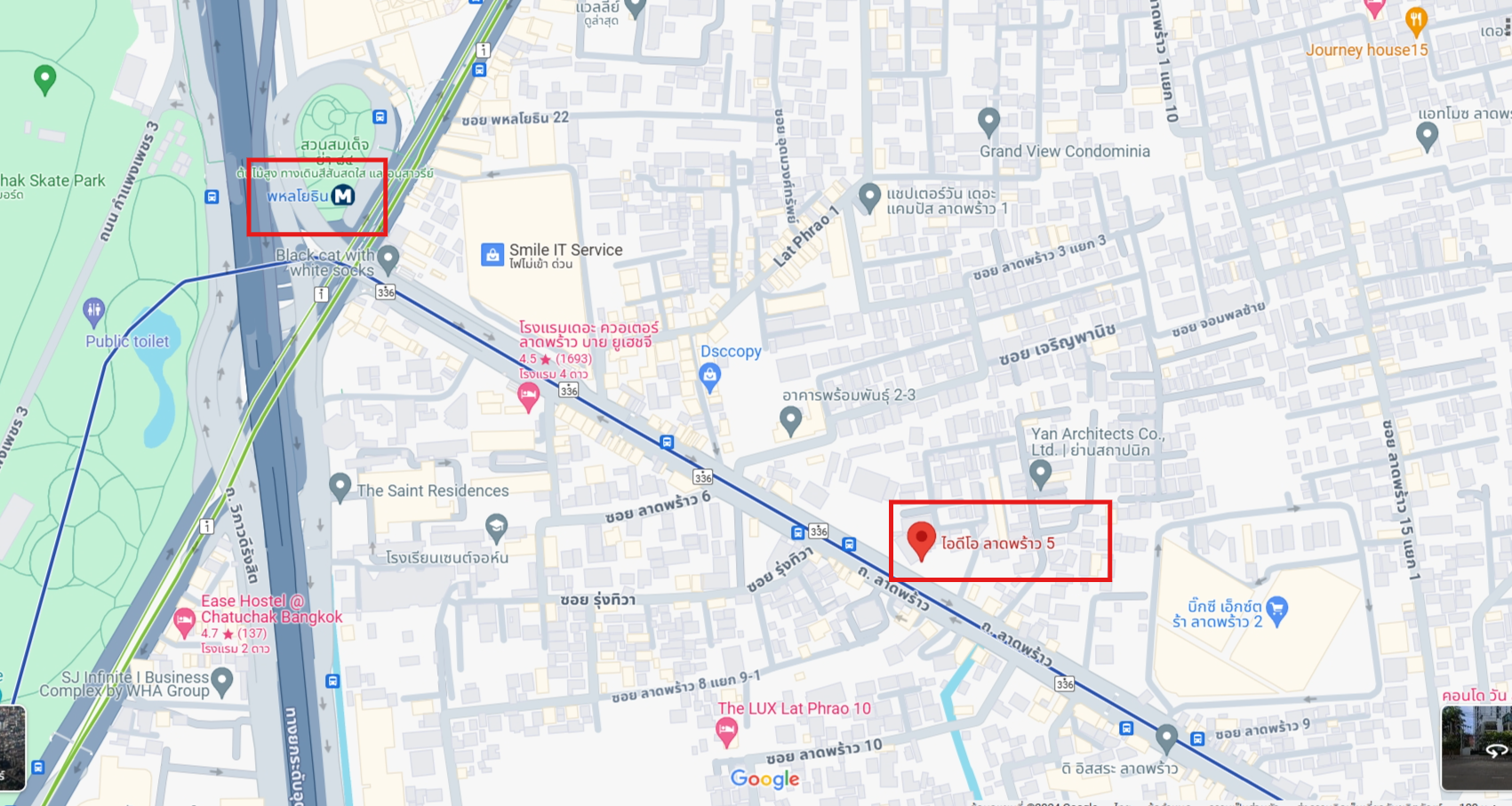Select the พหลโยธิน MRT station icon
This screenshot has height=806, width=1512.
pos(343,196)
